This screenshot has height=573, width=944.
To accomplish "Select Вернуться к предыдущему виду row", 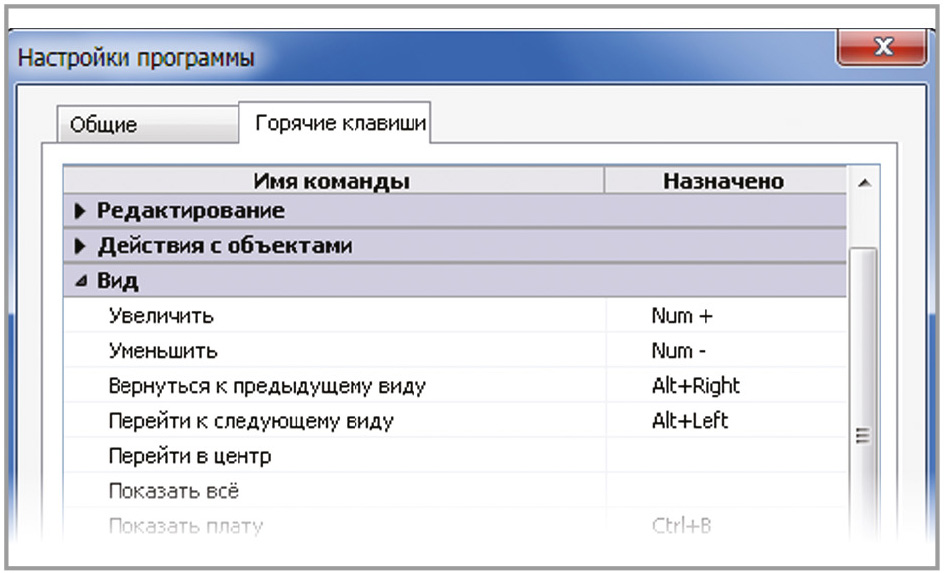I will tap(268, 386).
